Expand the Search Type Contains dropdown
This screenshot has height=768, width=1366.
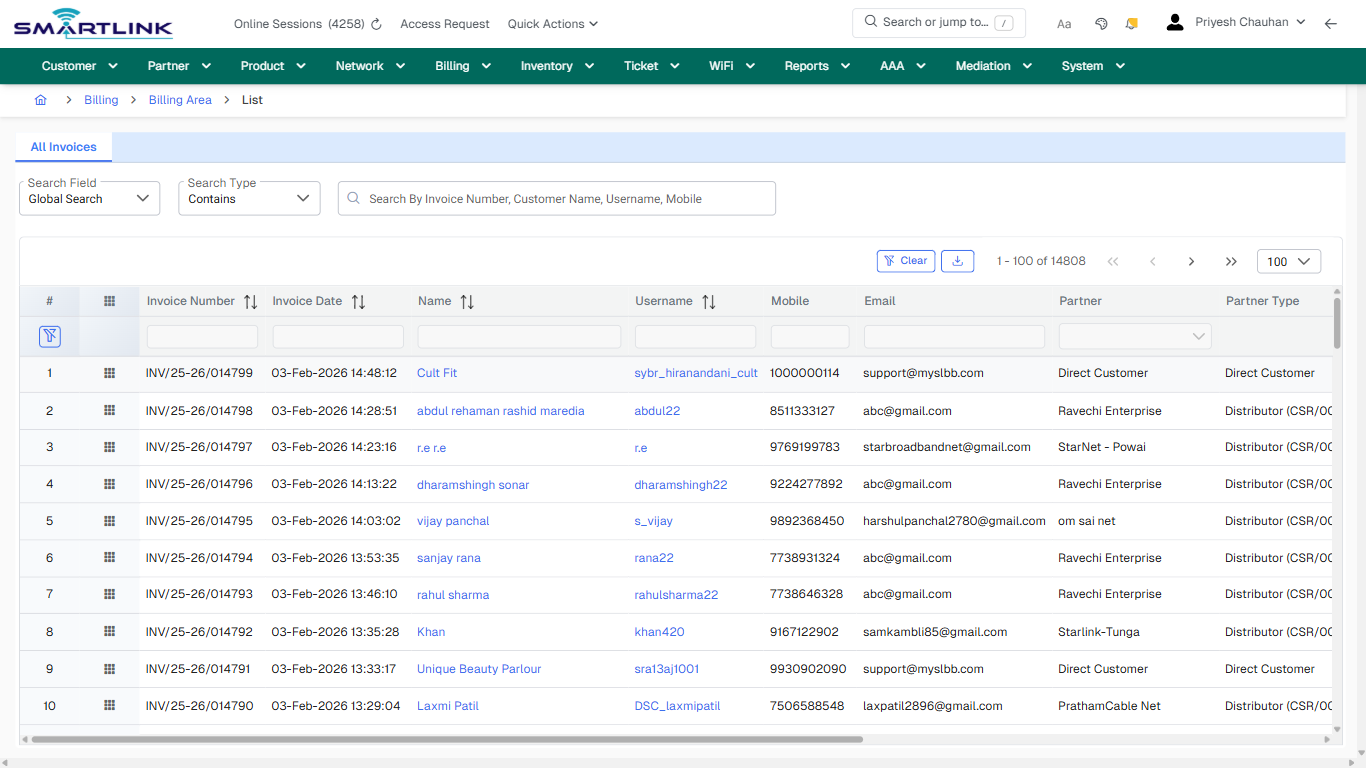point(248,198)
